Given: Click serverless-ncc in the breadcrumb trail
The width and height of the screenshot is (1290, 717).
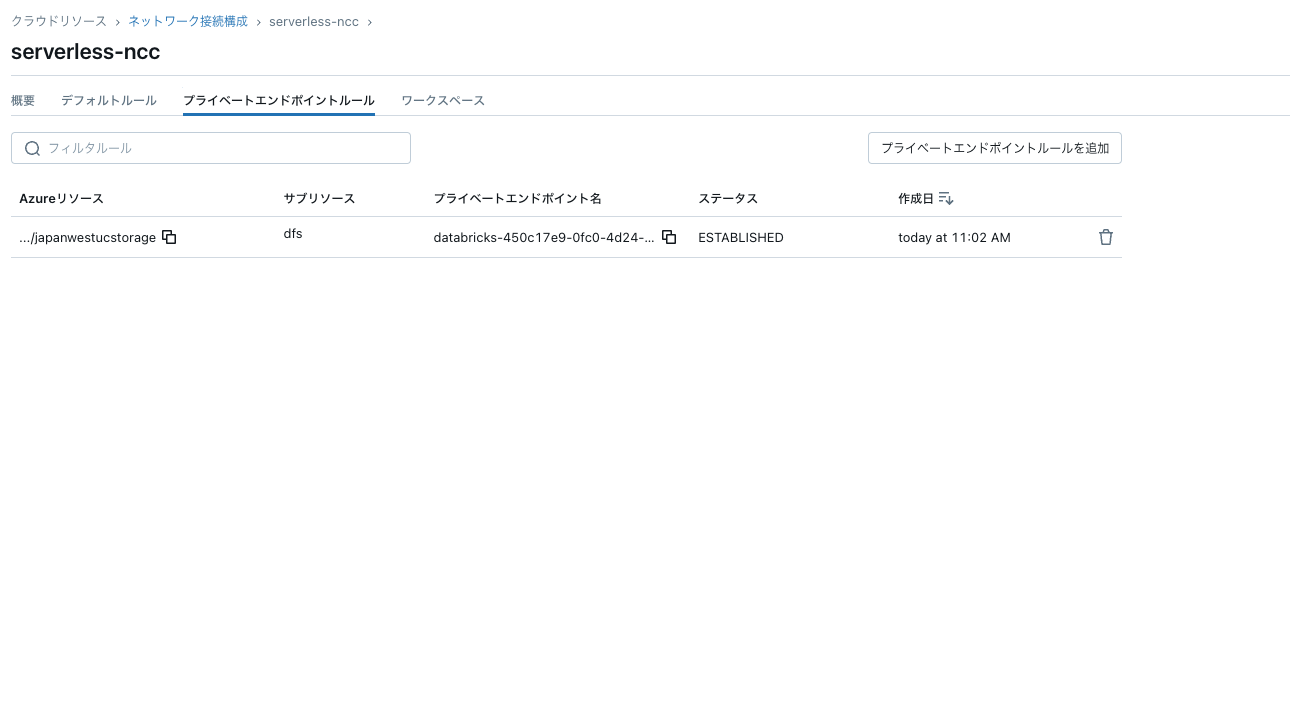Looking at the screenshot, I should pos(313,21).
